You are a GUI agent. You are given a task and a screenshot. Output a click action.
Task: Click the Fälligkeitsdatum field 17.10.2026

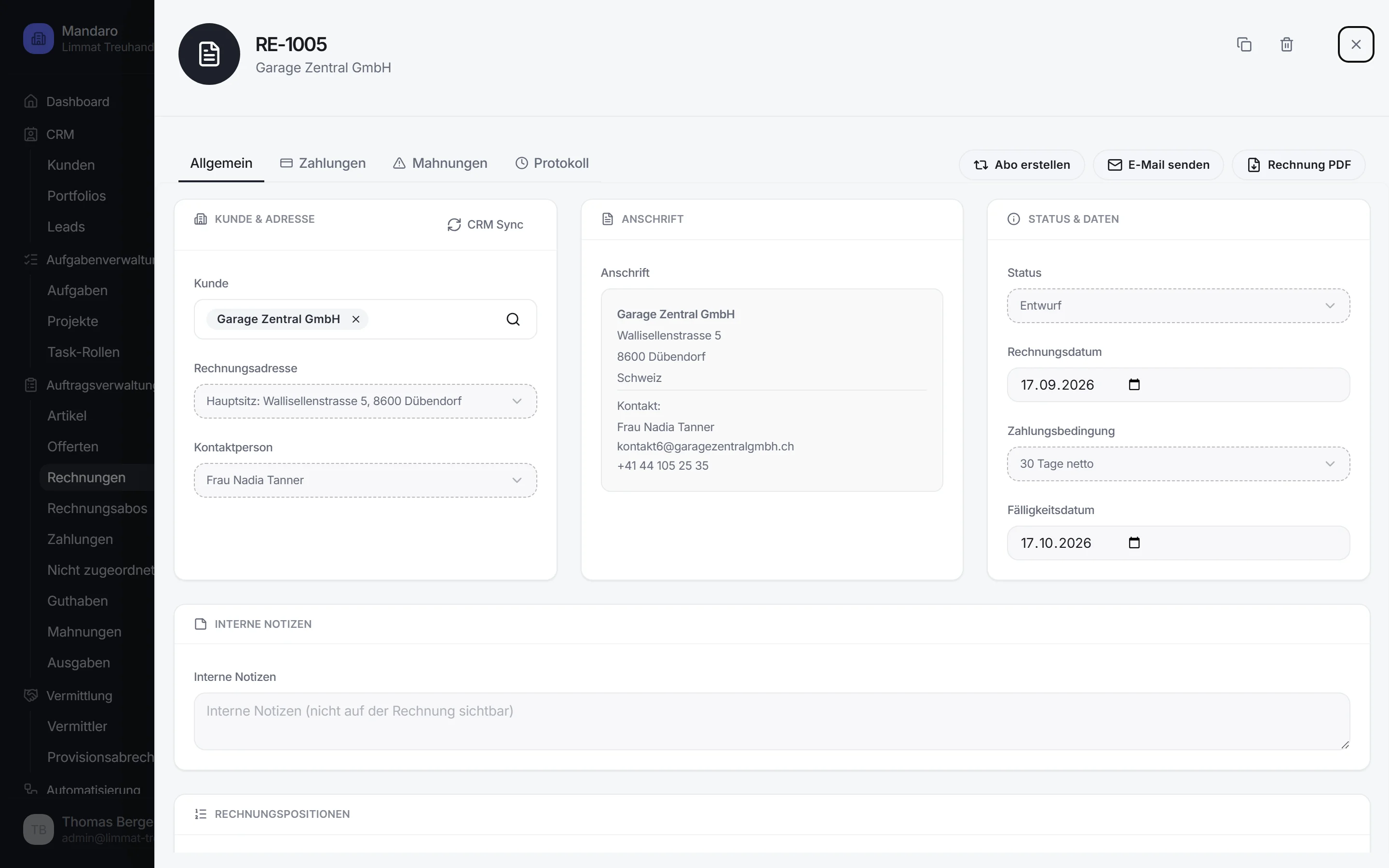[x=1178, y=542]
